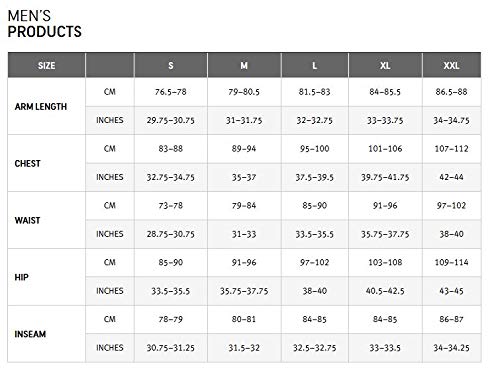The width and height of the screenshot is (500, 379).
Task: Click the arm length cm cell 76.5–78
Action: point(171,92)
